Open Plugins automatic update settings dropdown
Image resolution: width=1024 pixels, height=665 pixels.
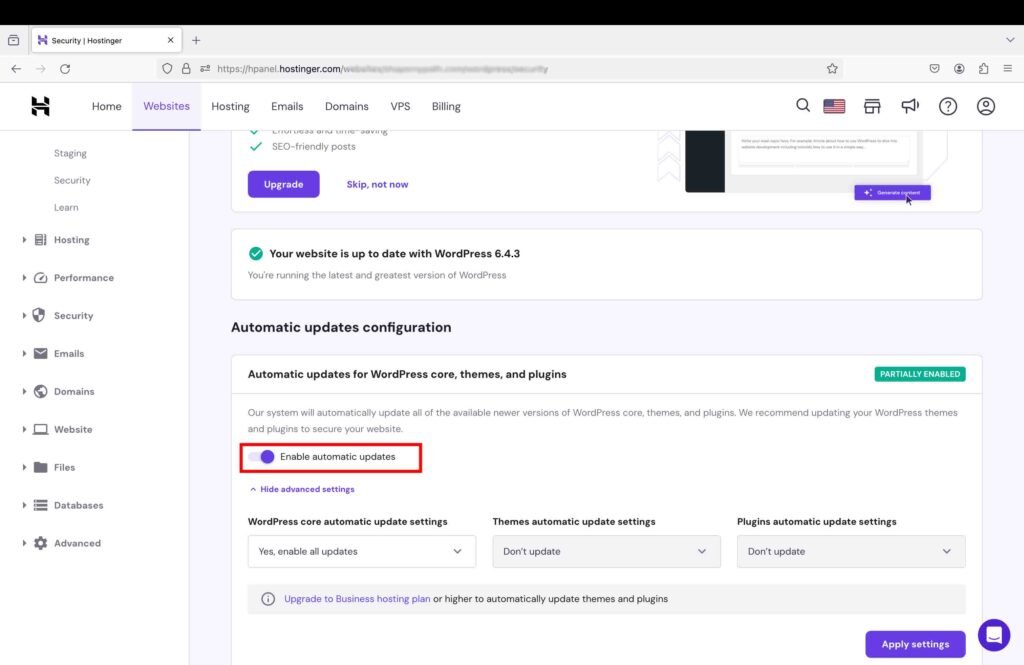[851, 551]
